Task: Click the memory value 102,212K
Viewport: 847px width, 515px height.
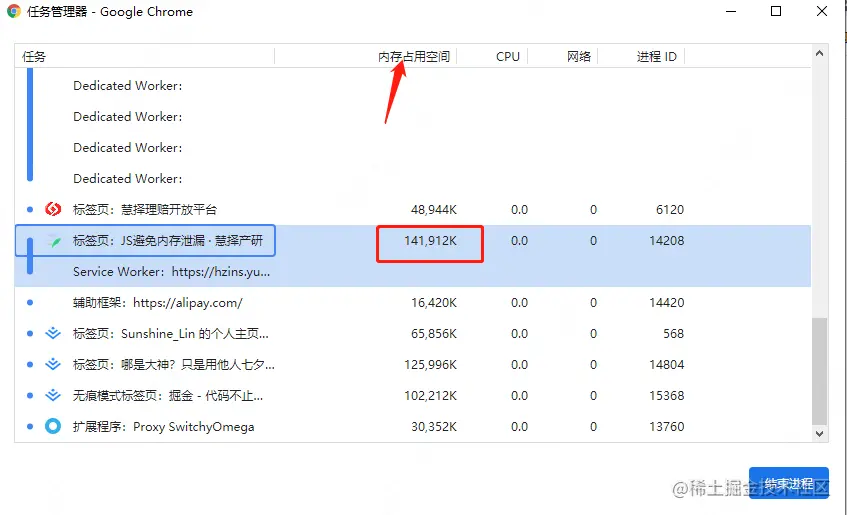Action: point(431,396)
